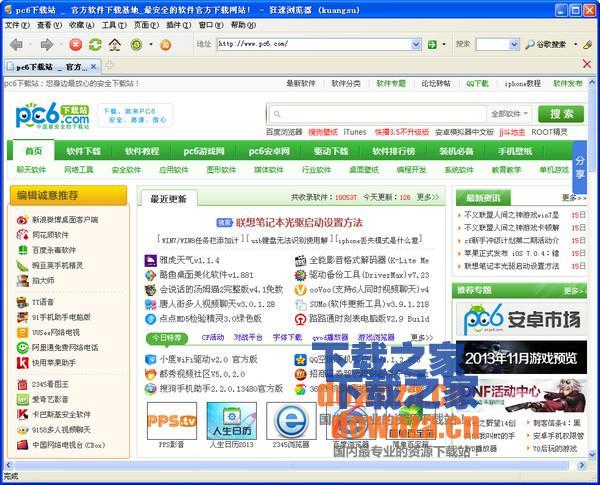
Task: Open the 文件(F) menu
Action: pos(17,25)
